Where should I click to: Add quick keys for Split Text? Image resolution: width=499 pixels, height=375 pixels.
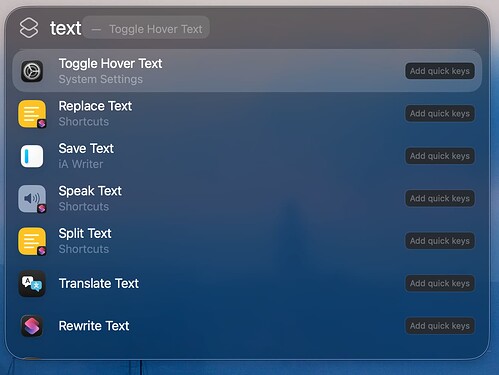[x=440, y=241]
